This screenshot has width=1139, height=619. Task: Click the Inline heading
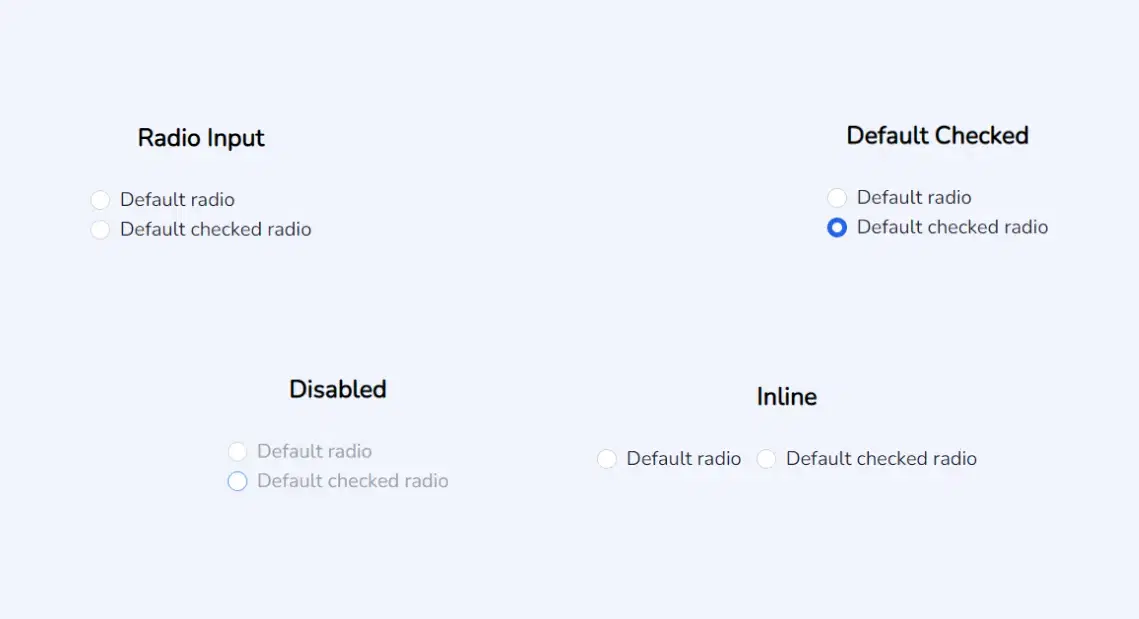pyautogui.click(x=787, y=397)
